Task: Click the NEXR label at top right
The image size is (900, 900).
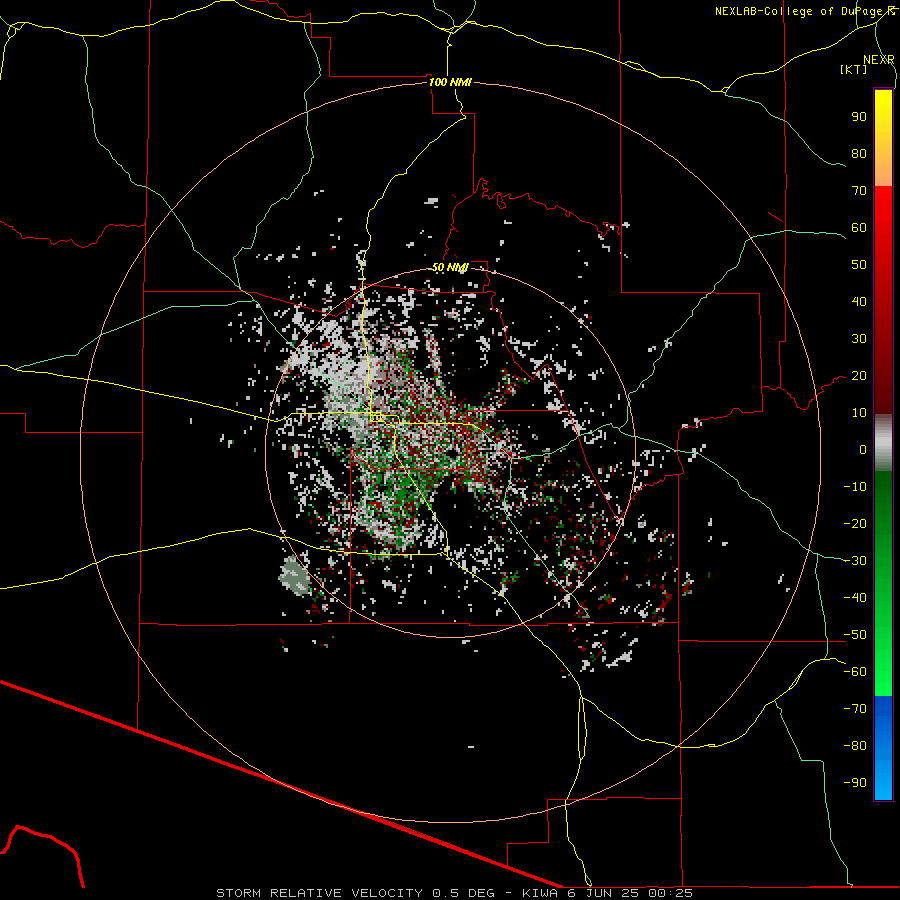Action: [x=879, y=60]
